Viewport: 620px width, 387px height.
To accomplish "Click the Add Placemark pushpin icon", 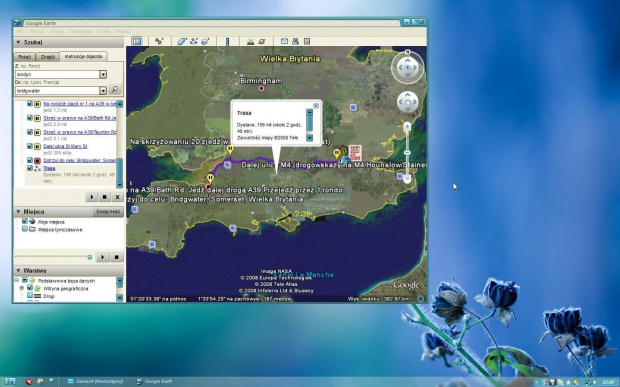I will pyautogui.click(x=159, y=41).
